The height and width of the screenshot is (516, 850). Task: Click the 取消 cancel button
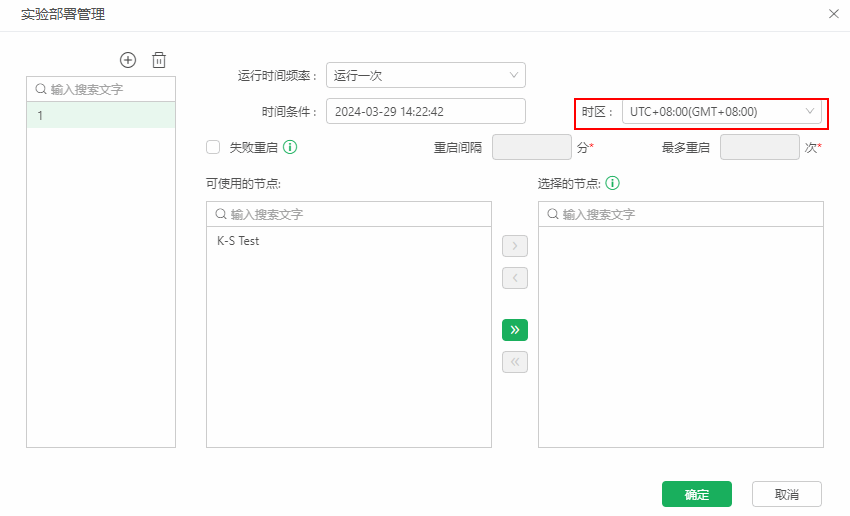(x=787, y=494)
